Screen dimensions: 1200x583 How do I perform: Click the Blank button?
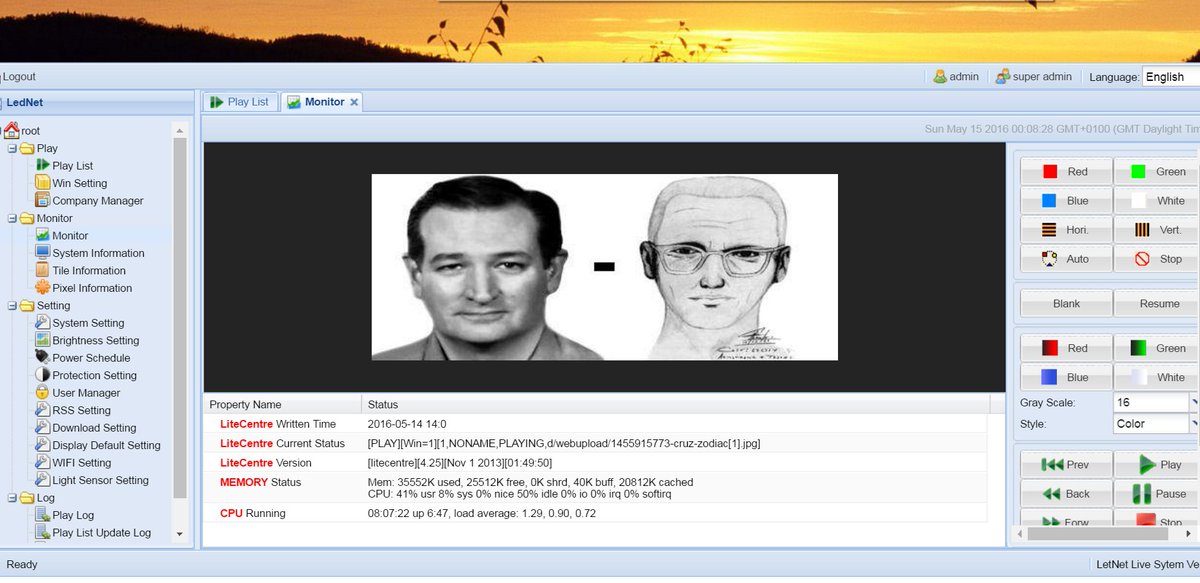[1066, 304]
